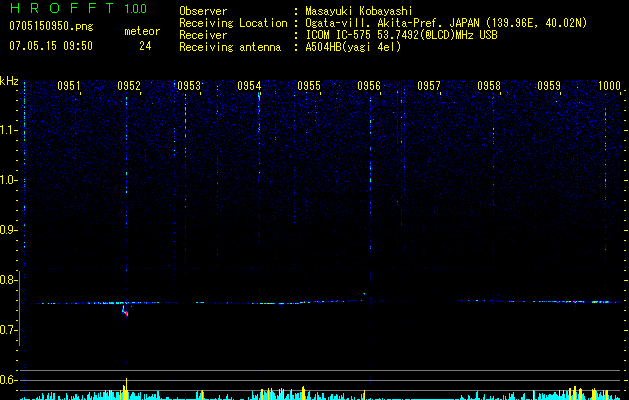Viewport: 629px width, 400px height.
Task: Click the 0951 time marker
Action: [69, 85]
